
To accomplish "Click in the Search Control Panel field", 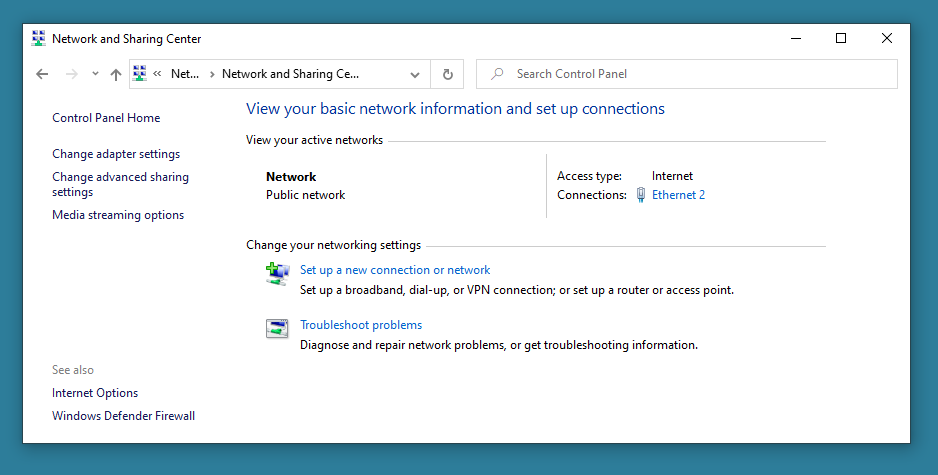I will coord(700,74).
